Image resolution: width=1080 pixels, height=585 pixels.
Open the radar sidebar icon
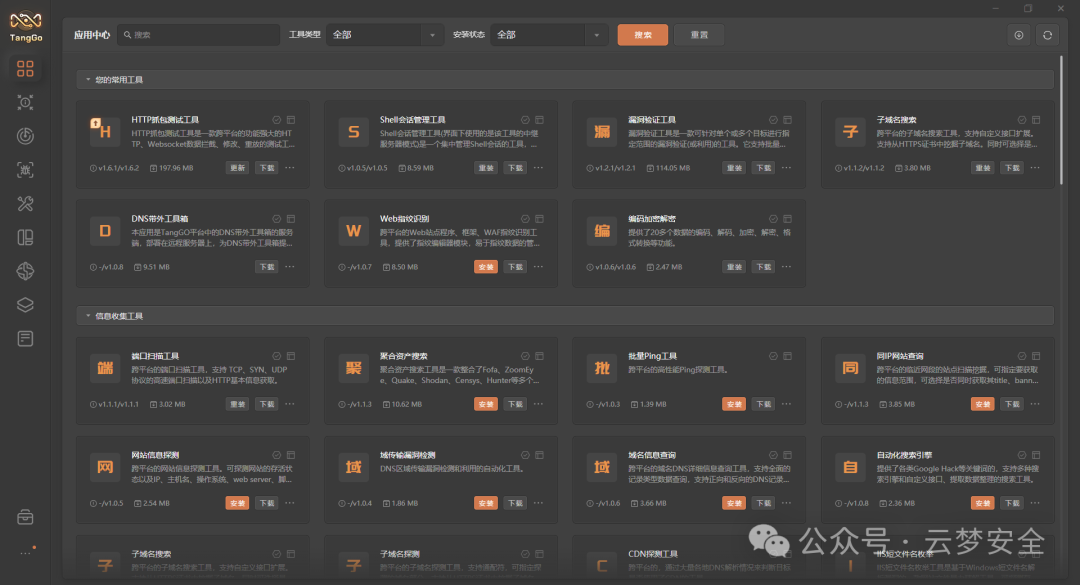[25, 136]
